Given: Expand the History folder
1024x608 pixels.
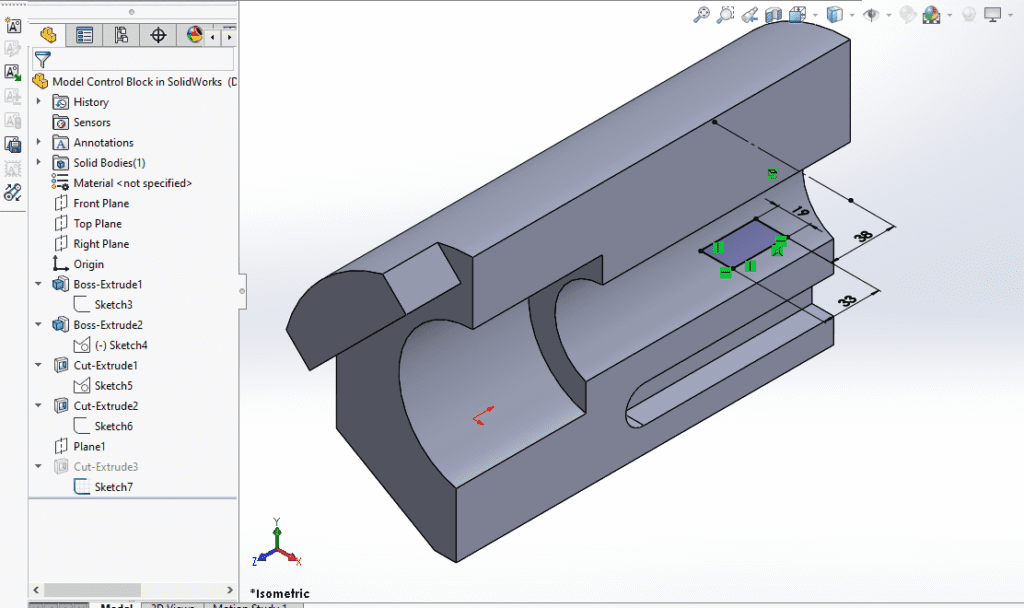Looking at the screenshot, I should point(39,101).
